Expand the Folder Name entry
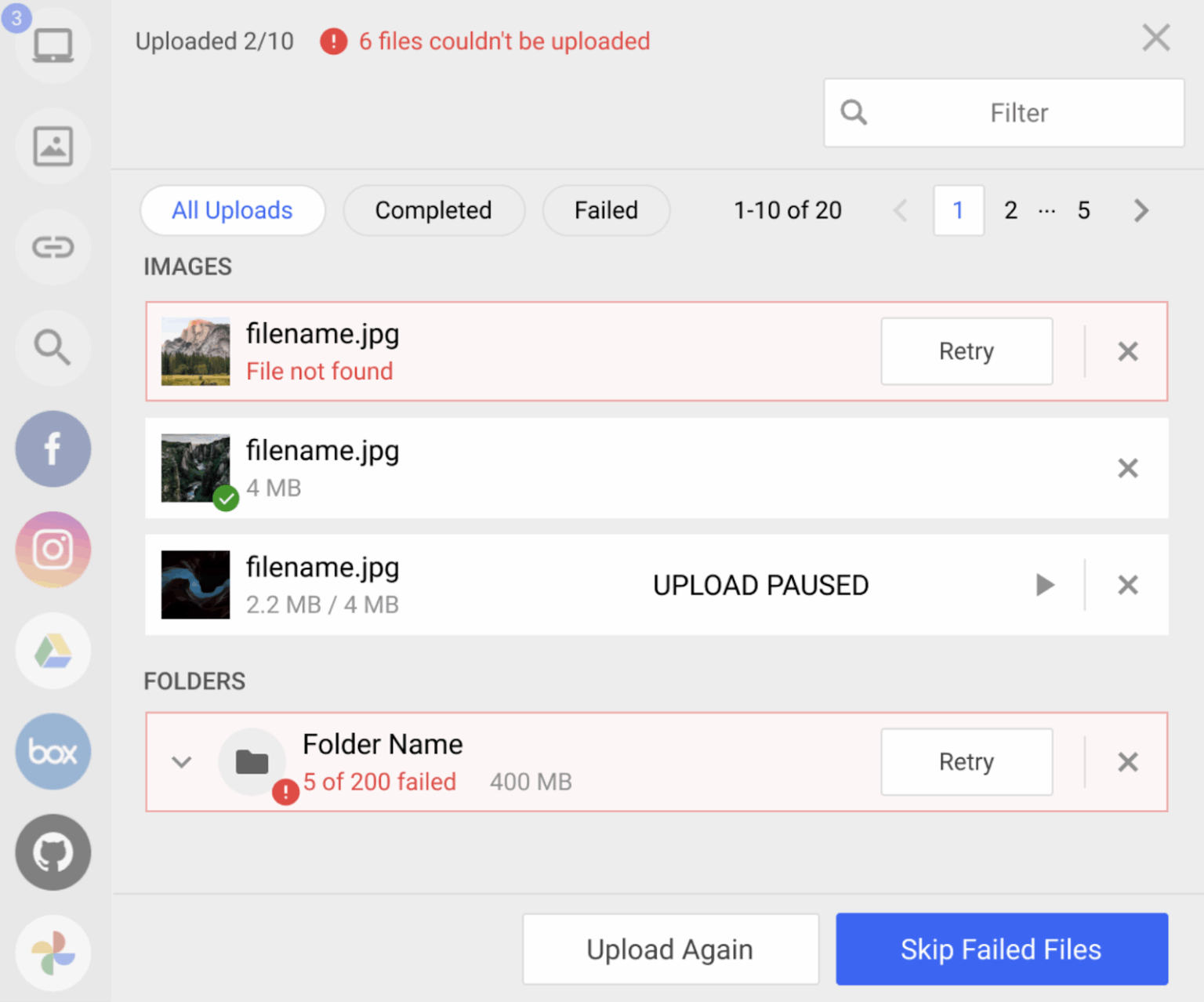Screen dimensions: 1204x1002 pos(181,762)
